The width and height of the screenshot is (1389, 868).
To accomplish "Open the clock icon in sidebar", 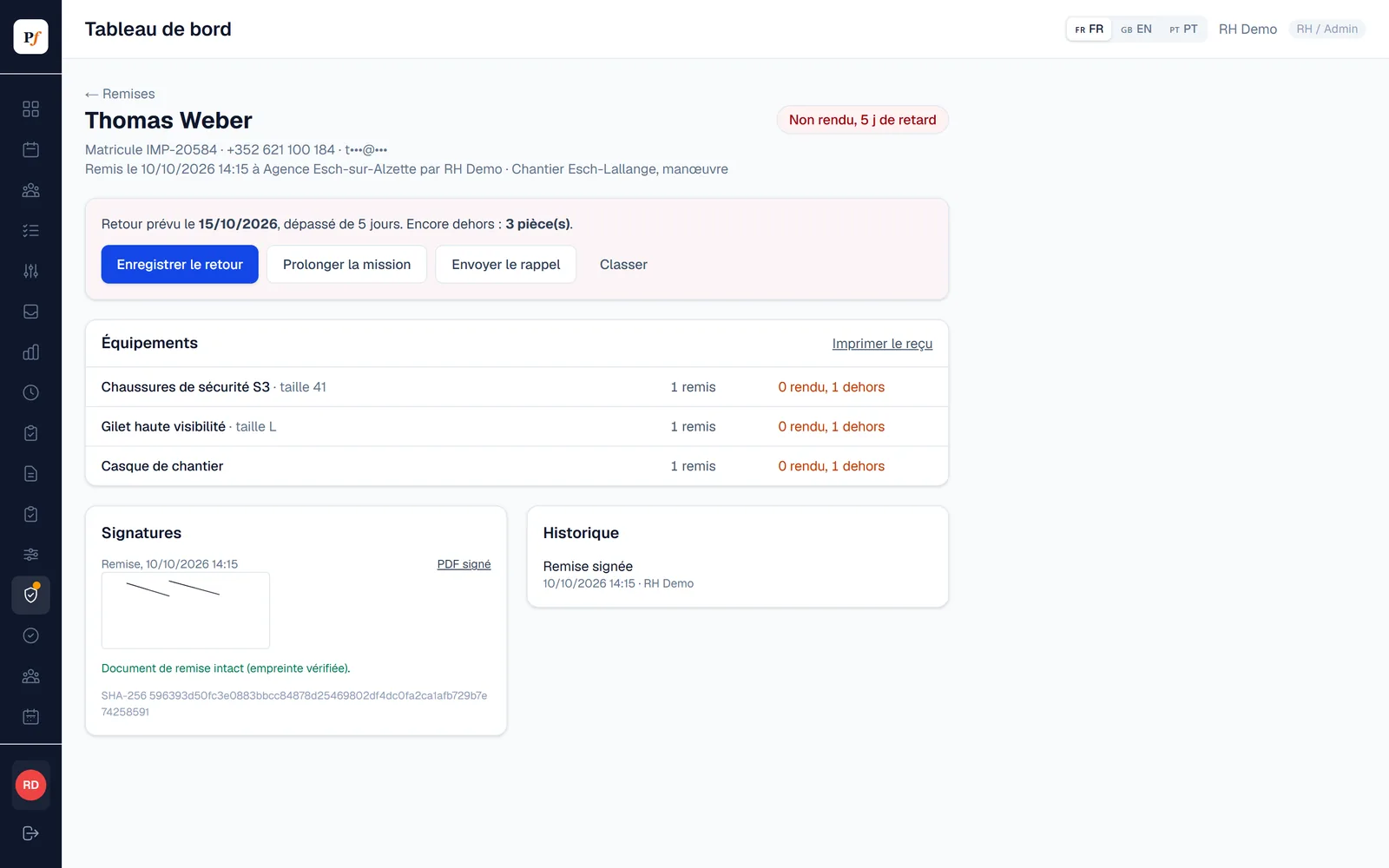I will tap(30, 392).
